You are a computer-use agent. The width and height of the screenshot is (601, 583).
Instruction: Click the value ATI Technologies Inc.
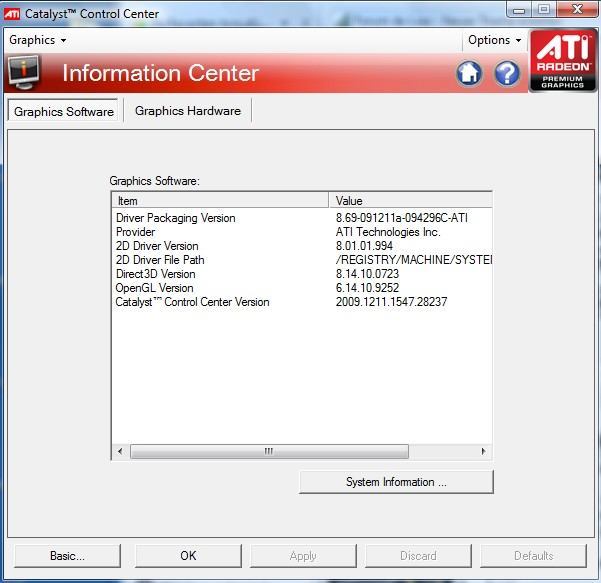coord(388,232)
